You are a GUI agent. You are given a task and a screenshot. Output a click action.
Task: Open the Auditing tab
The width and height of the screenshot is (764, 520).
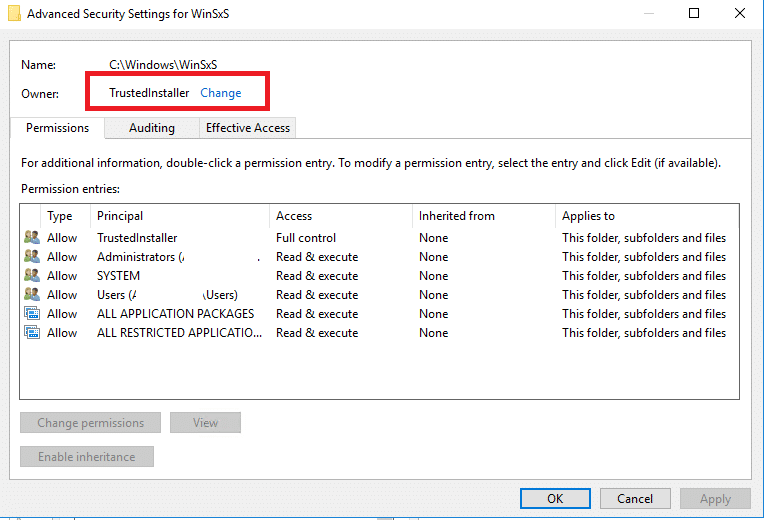[152, 128]
